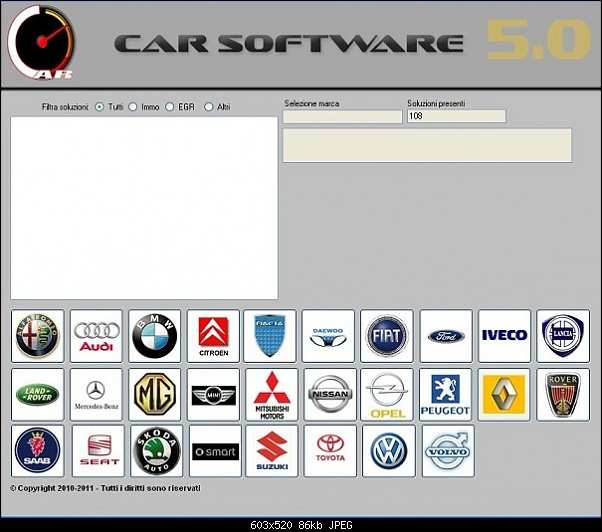Click the Peugeot brand logo
This screenshot has height=532, width=602.
point(445,395)
